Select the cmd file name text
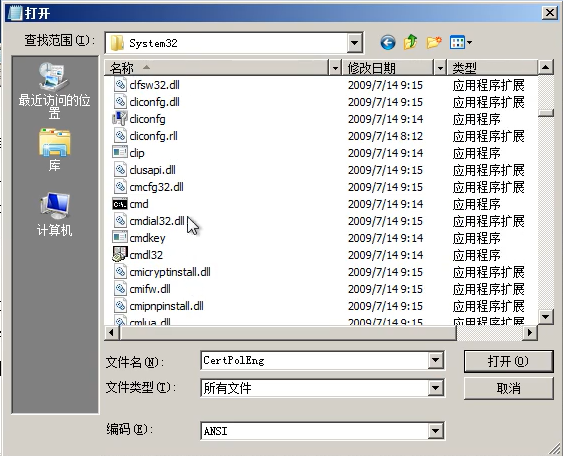 click(x=139, y=204)
